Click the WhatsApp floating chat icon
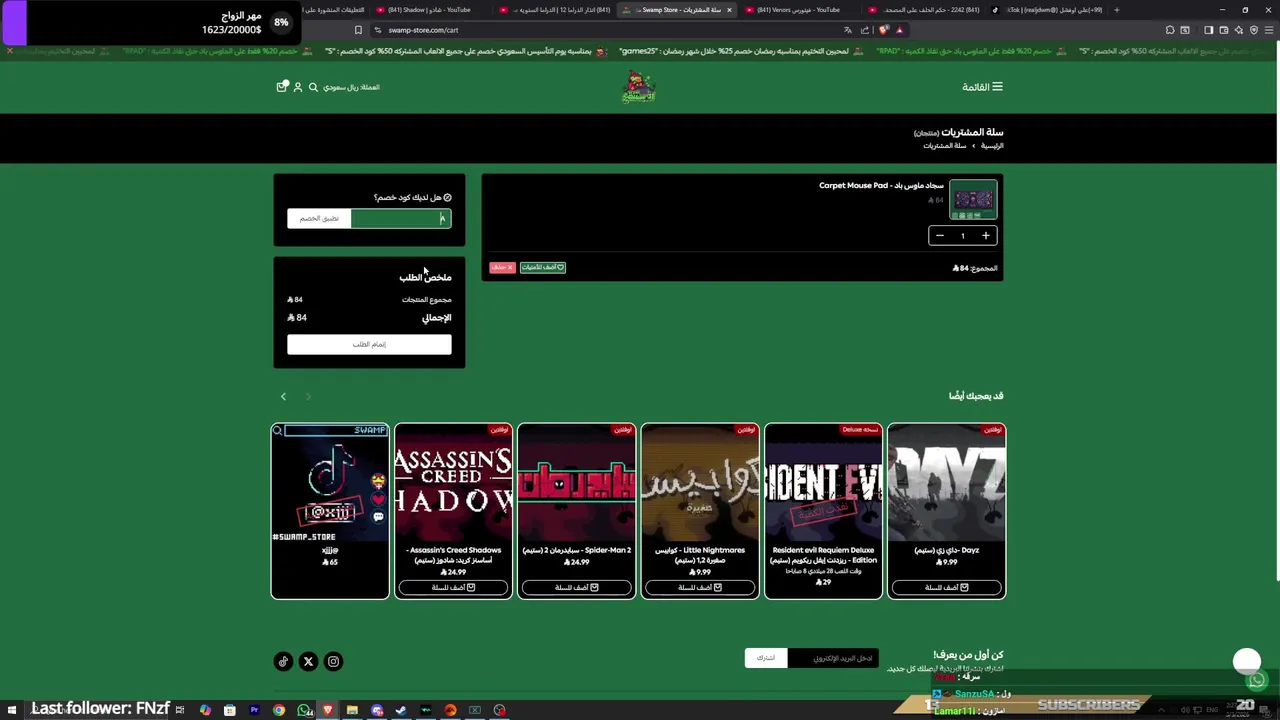Image resolution: width=1280 pixels, height=720 pixels. pyautogui.click(x=1257, y=681)
